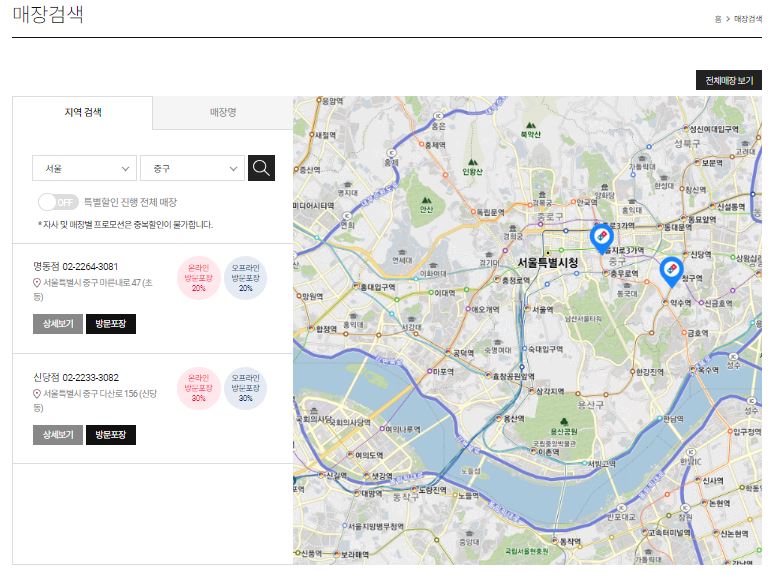Click 안산 mountain icon on map
This screenshot has height=573, width=781.
point(426,200)
